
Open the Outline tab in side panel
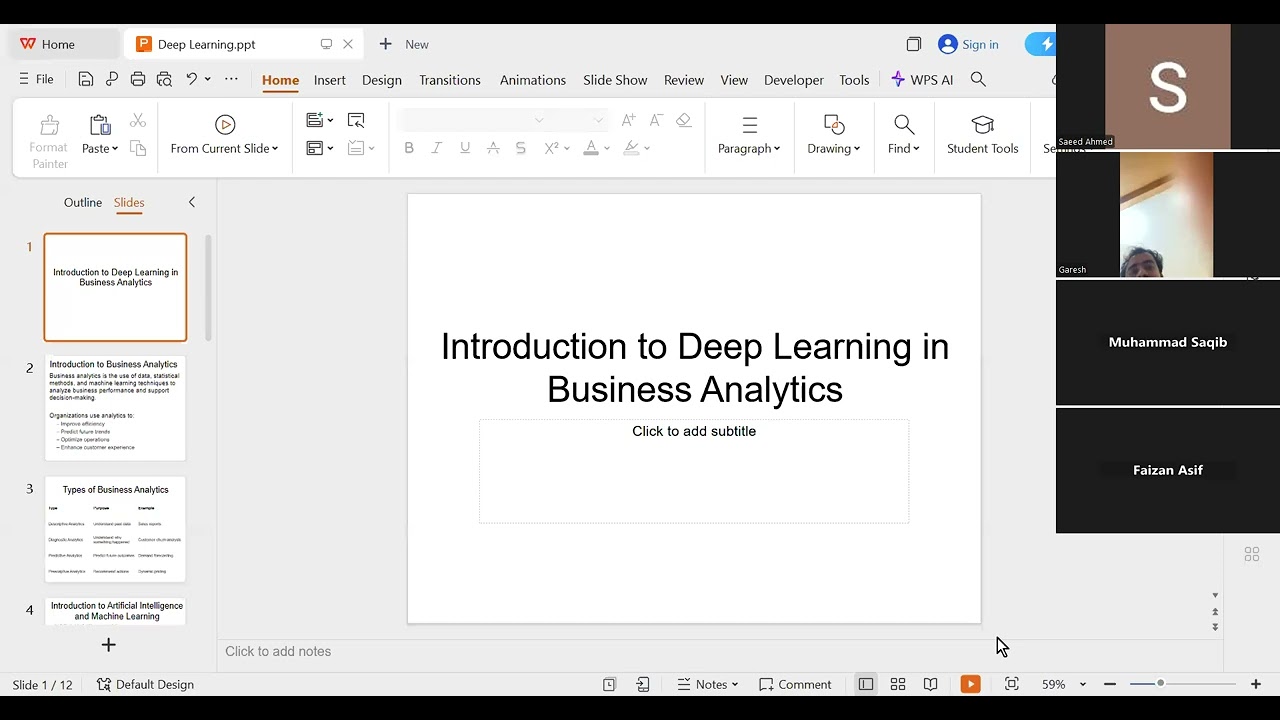(x=83, y=202)
